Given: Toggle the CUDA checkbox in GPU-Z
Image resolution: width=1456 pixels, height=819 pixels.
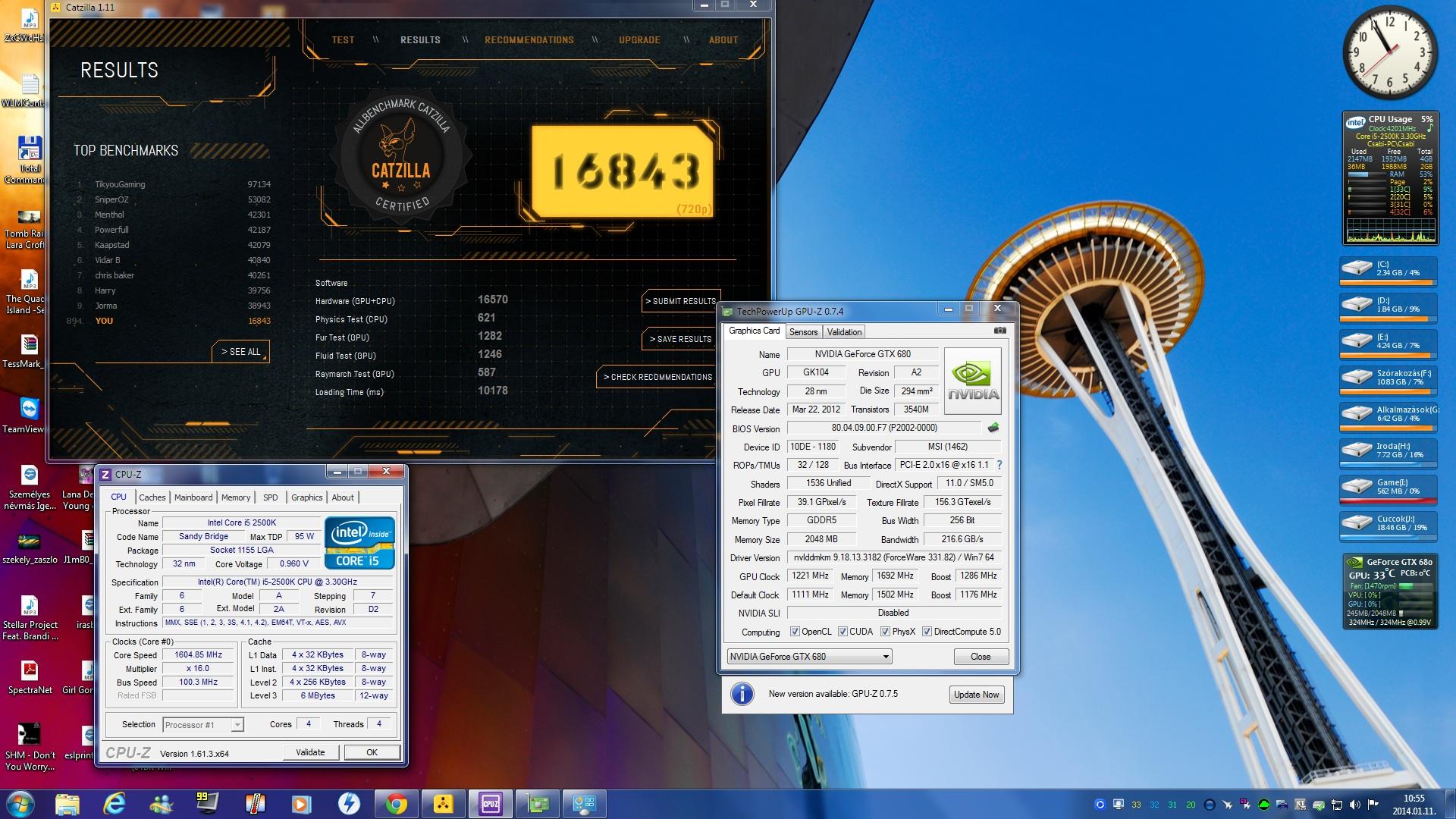Looking at the screenshot, I should (x=843, y=632).
